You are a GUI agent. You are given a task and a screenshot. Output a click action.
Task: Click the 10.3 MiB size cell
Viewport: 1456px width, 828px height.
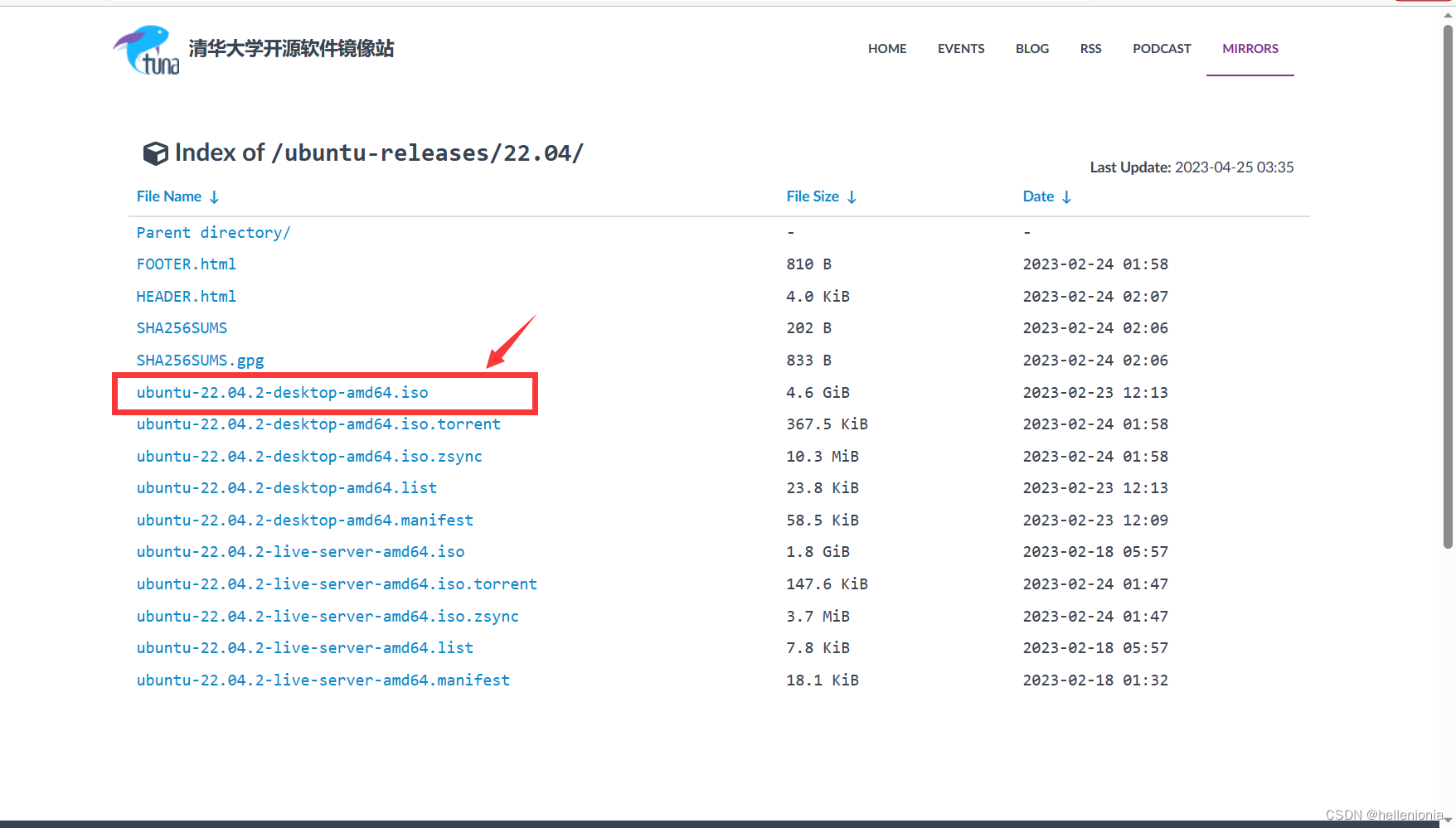[x=823, y=457]
